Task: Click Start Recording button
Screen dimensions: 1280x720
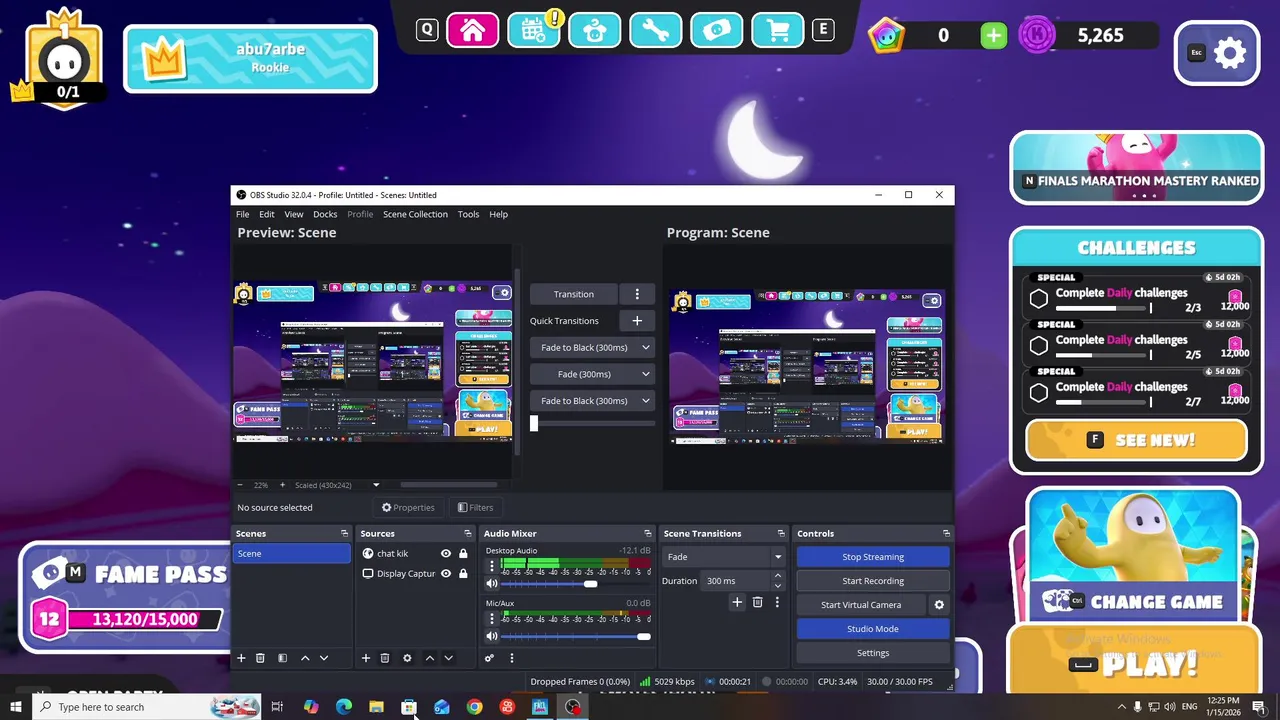Action: (873, 581)
